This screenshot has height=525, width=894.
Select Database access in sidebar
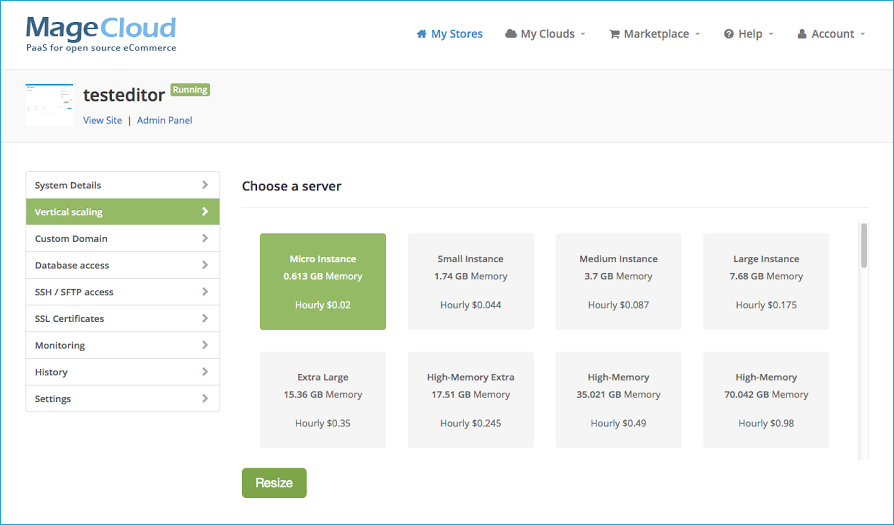[123, 265]
